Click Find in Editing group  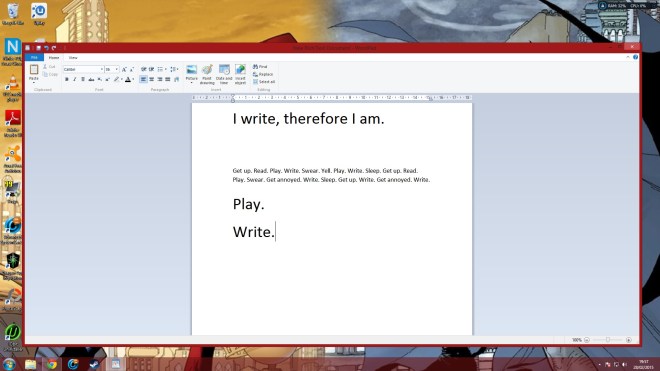coord(261,67)
